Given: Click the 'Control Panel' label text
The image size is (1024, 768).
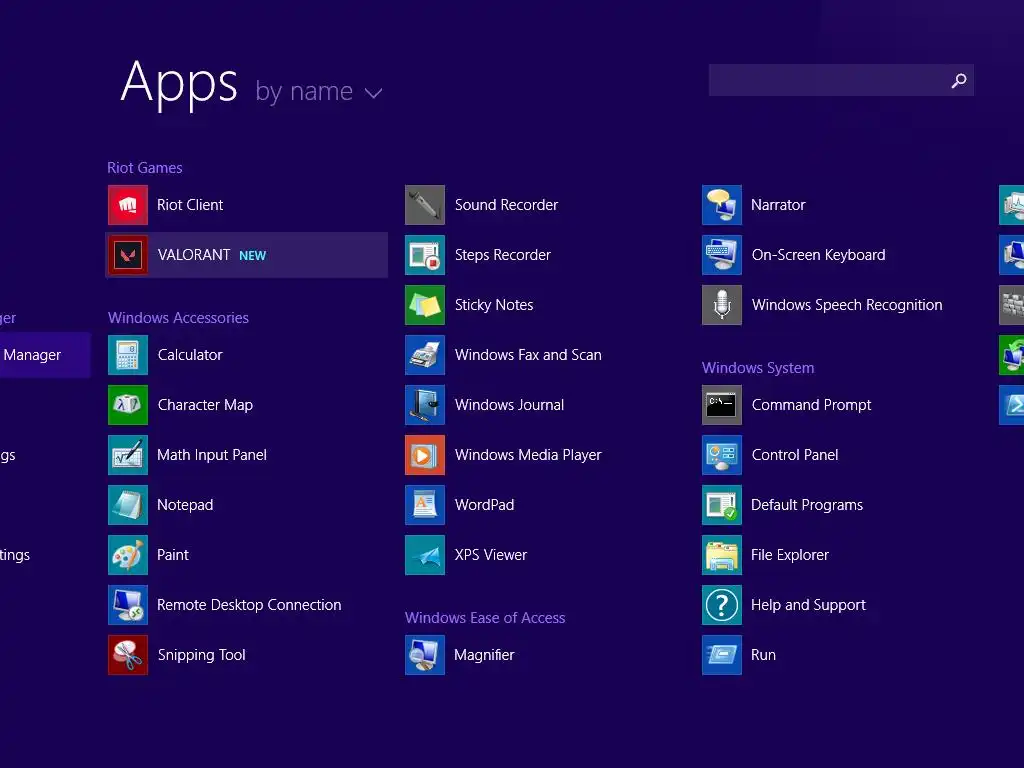Looking at the screenshot, I should click(x=795, y=455).
